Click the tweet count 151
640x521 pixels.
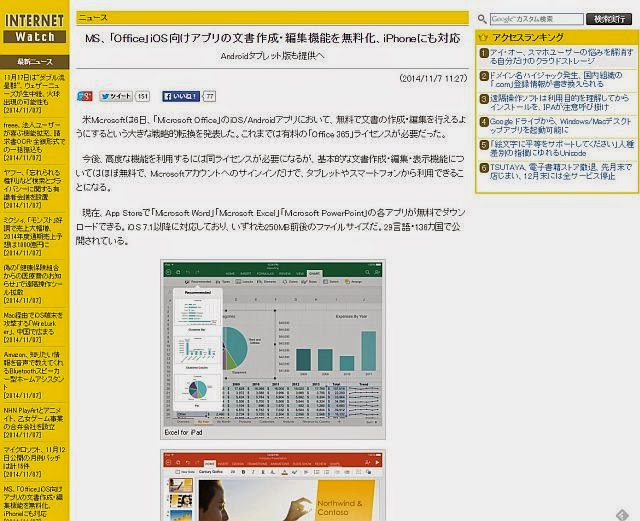(142, 96)
